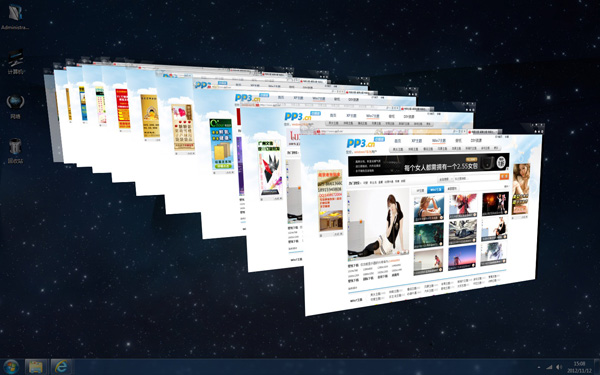Click the black 2.55 handbag banner ad
The width and height of the screenshot is (600, 375).
pyautogui.click(x=428, y=165)
